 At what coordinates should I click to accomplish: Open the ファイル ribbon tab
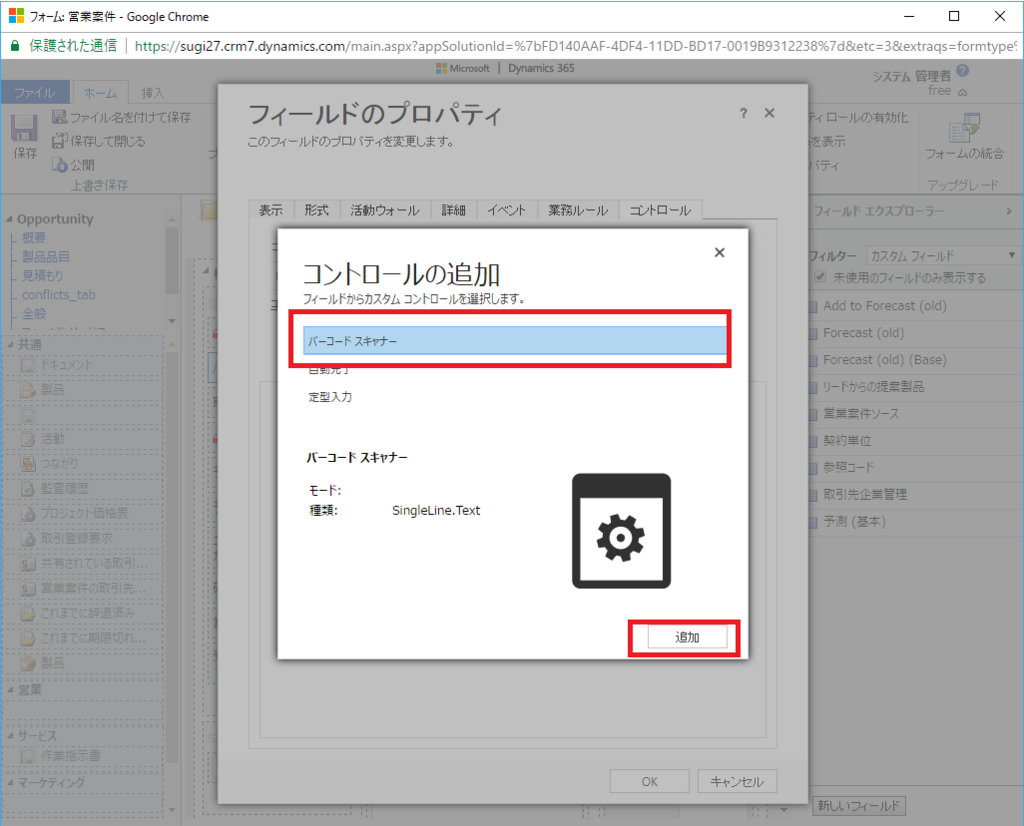(35, 93)
